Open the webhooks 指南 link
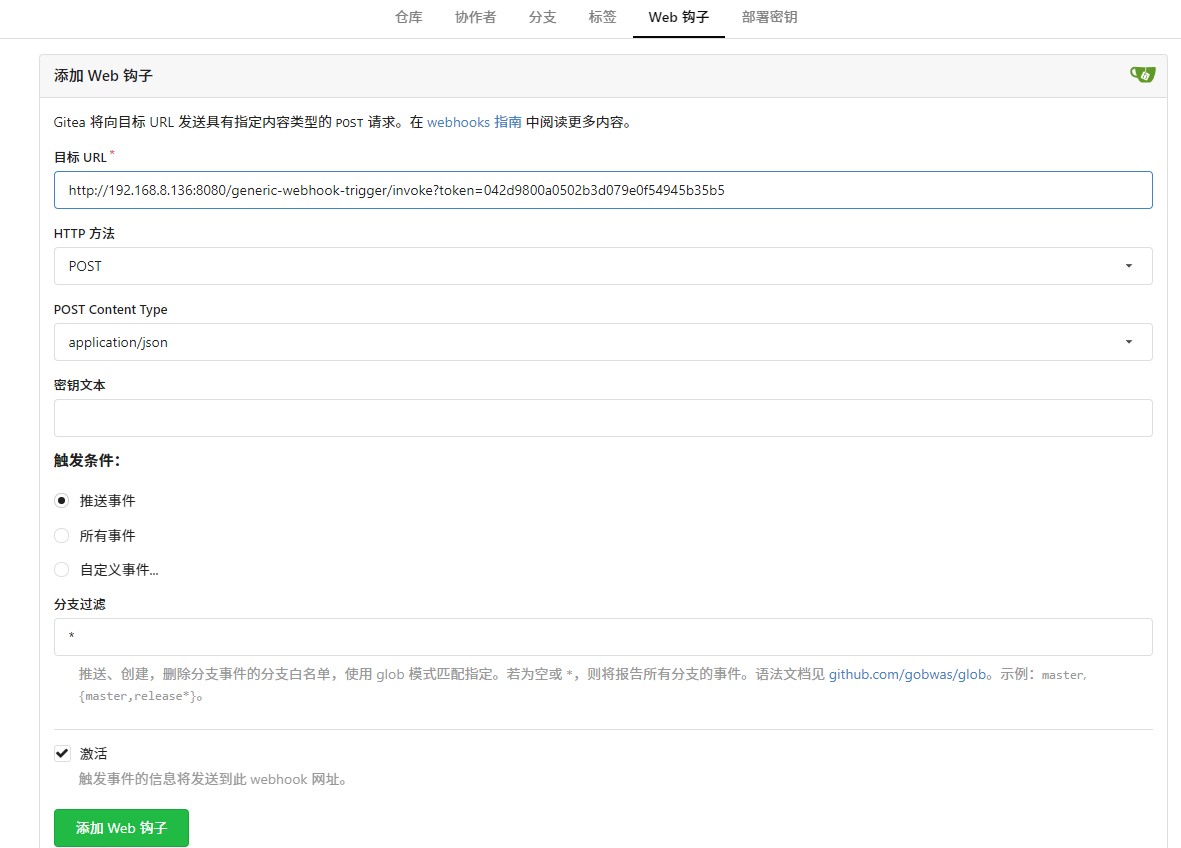Viewport: 1181px width, 848px height. (x=474, y=122)
